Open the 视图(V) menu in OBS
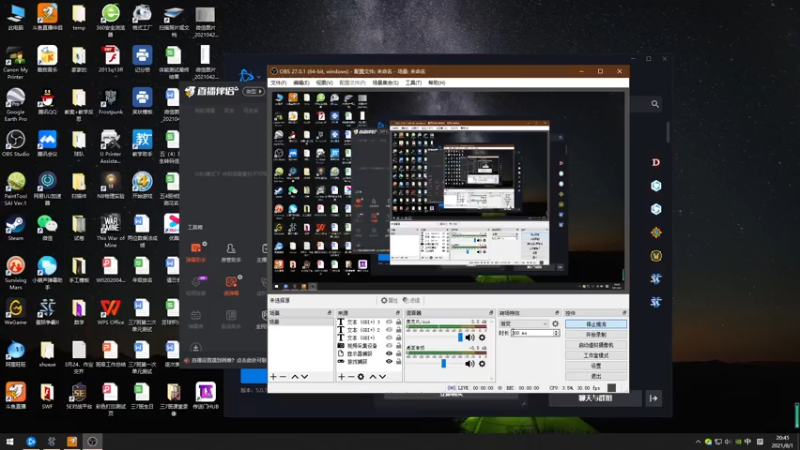 324,83
